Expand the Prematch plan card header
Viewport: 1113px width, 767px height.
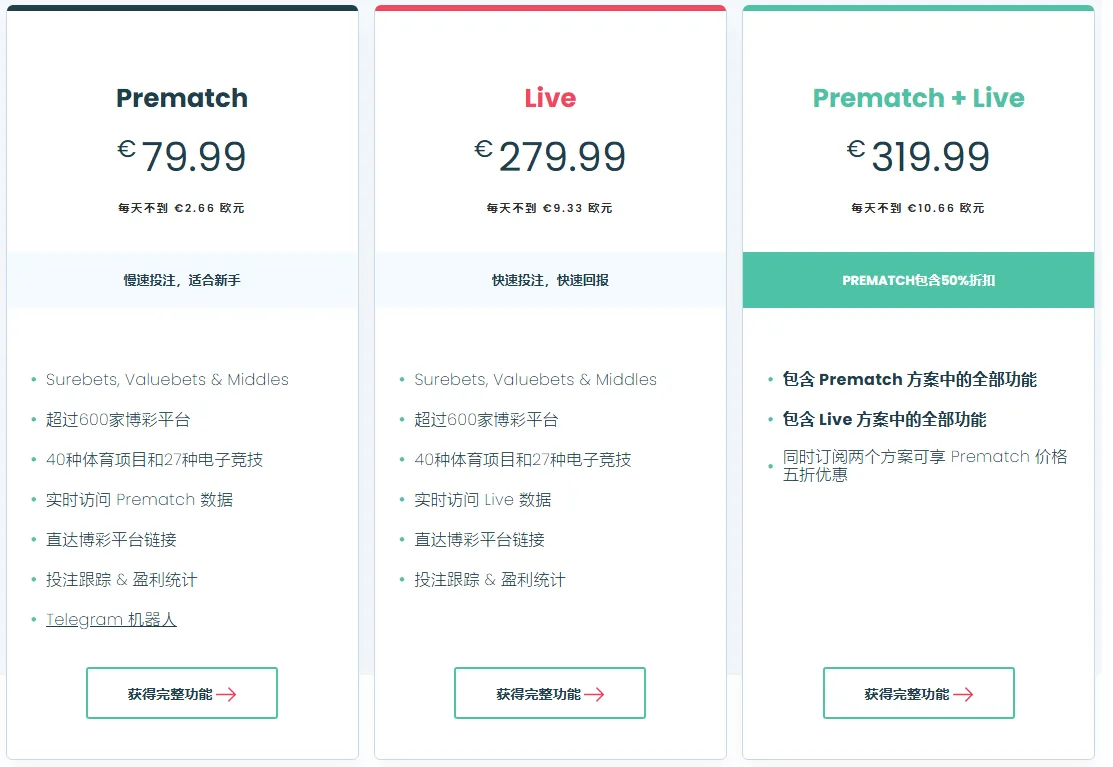click(182, 98)
